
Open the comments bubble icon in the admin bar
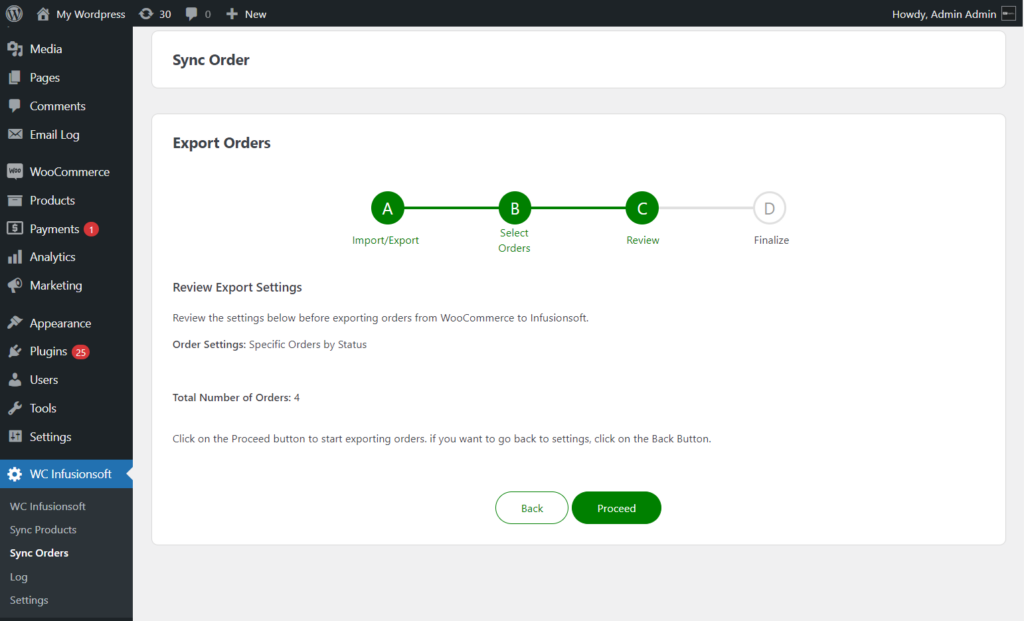pyautogui.click(x=191, y=14)
